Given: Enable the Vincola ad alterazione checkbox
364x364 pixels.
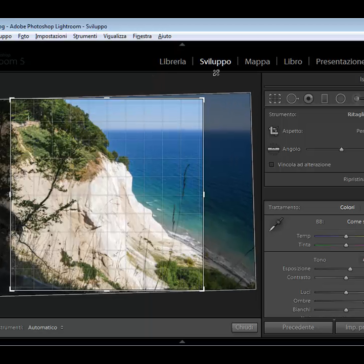Looking at the screenshot, I should point(272,165).
